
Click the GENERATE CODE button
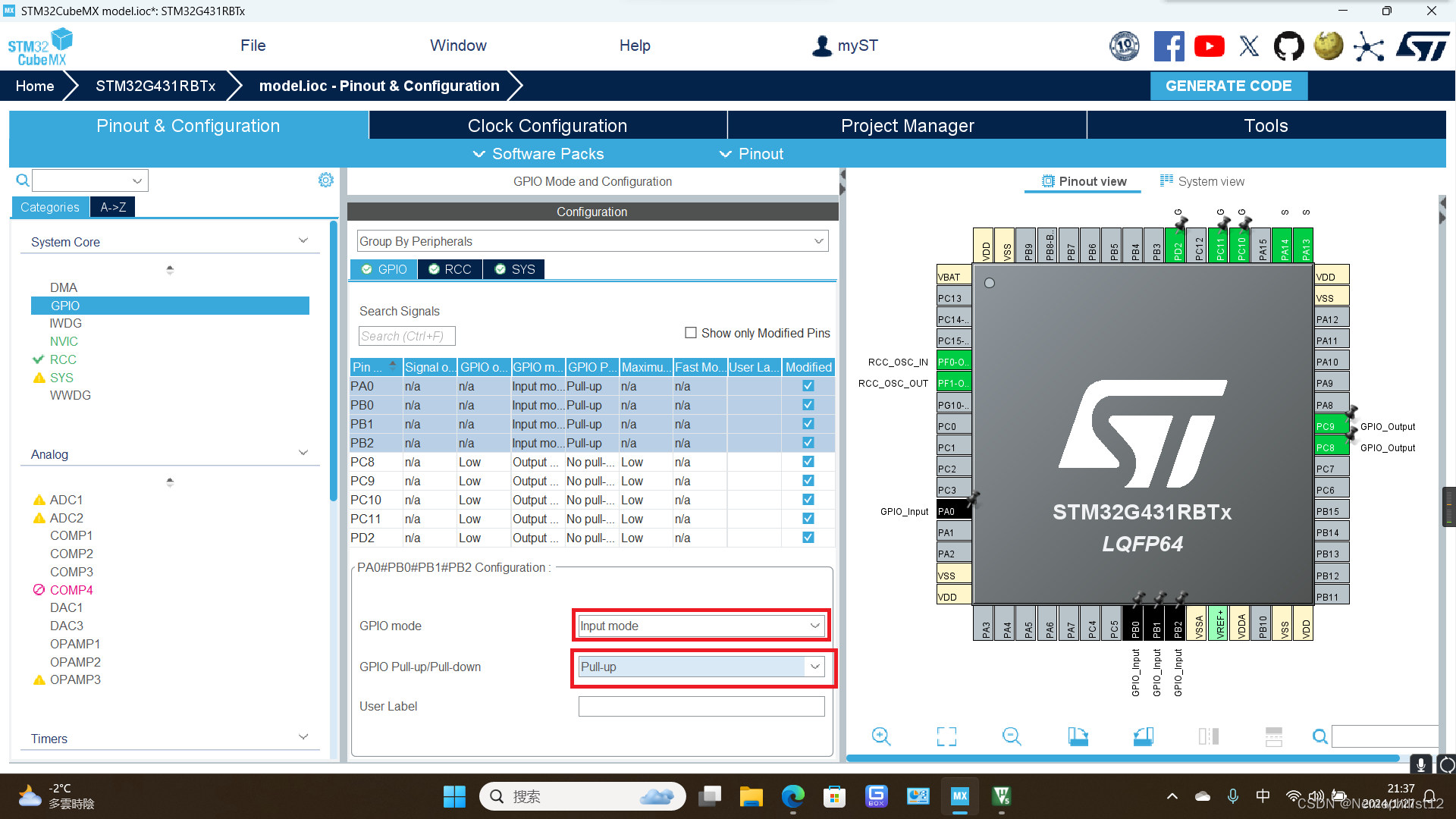pos(1228,86)
